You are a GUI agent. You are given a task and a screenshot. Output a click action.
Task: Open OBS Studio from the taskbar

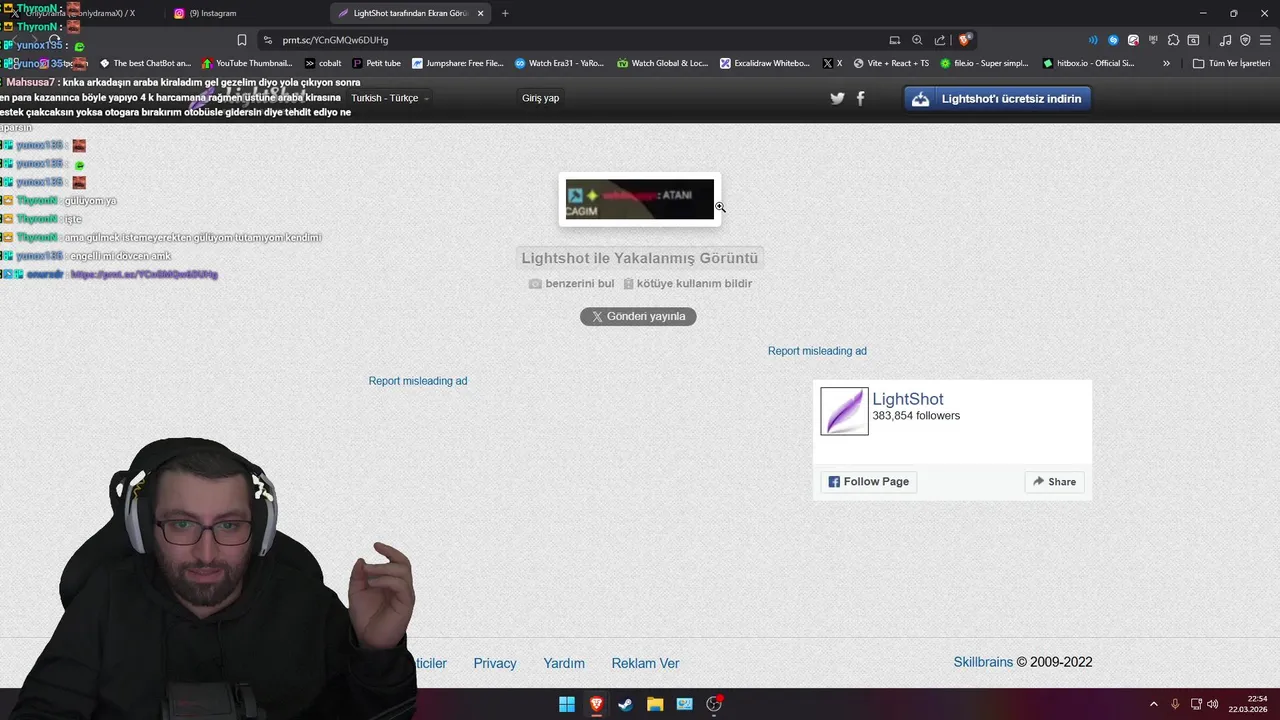click(714, 704)
